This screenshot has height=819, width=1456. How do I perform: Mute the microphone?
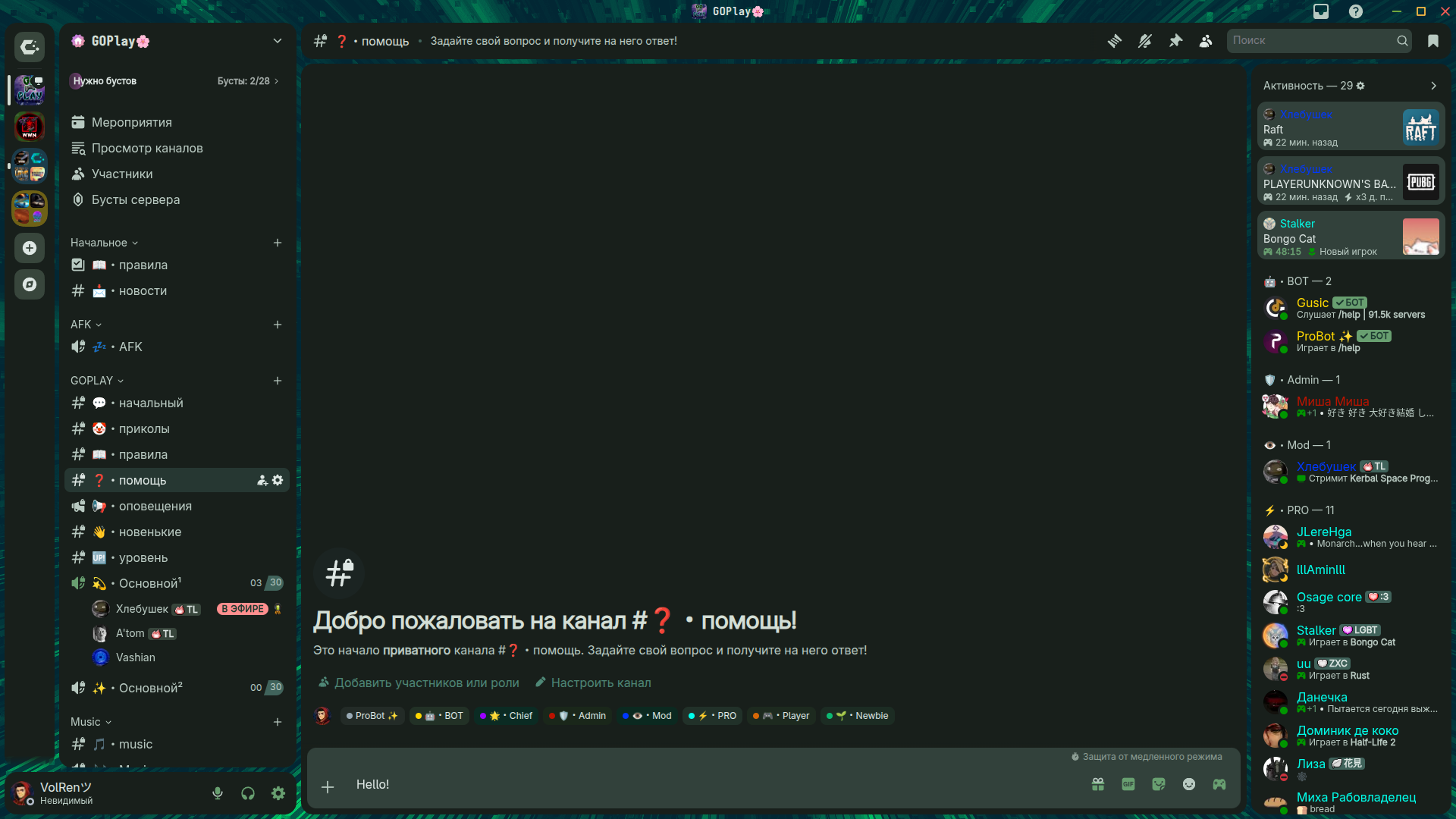coord(218,793)
